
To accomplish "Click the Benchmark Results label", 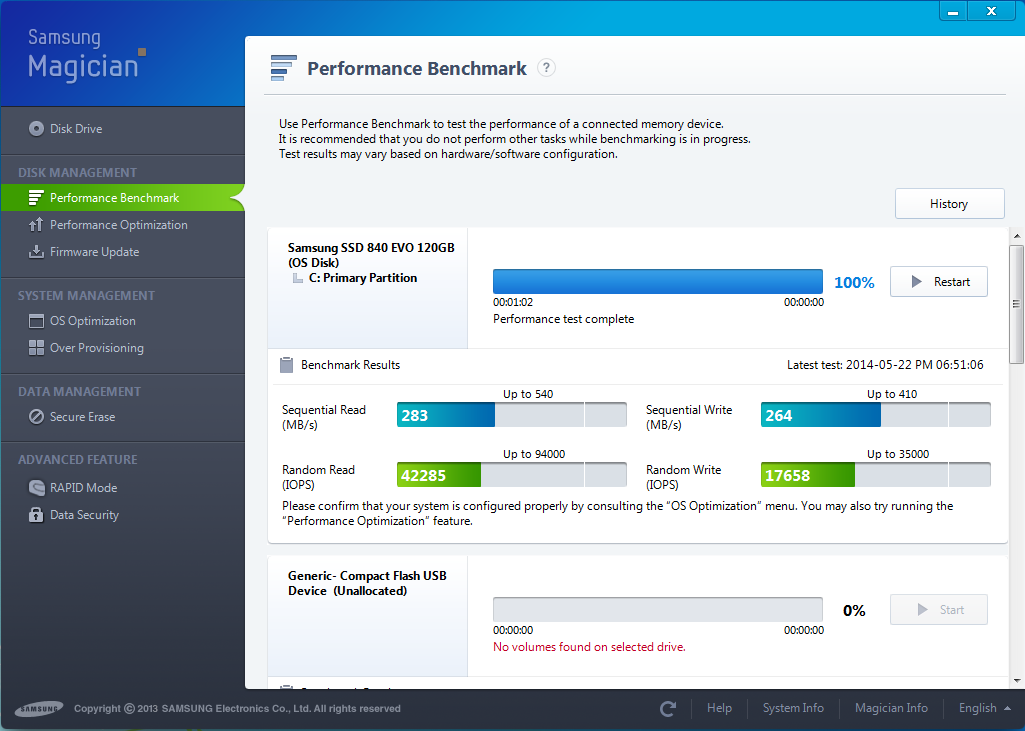I will [x=350, y=365].
